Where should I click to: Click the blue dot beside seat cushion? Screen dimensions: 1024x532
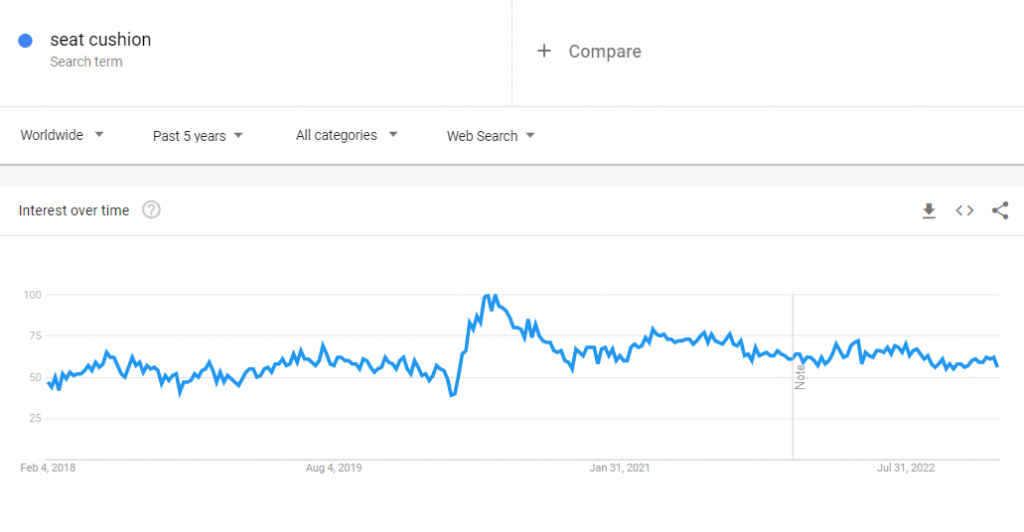[x=26, y=41]
